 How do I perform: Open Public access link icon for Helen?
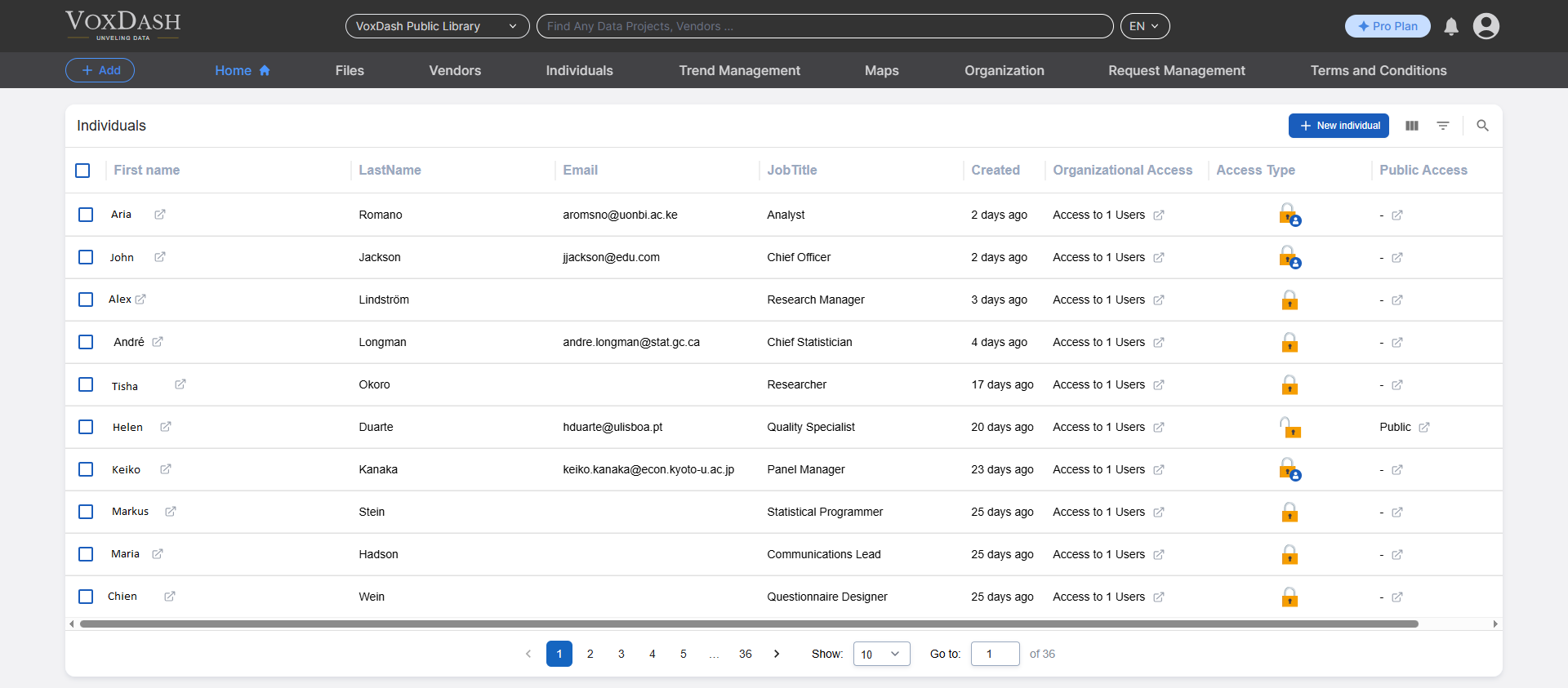coord(1424,428)
